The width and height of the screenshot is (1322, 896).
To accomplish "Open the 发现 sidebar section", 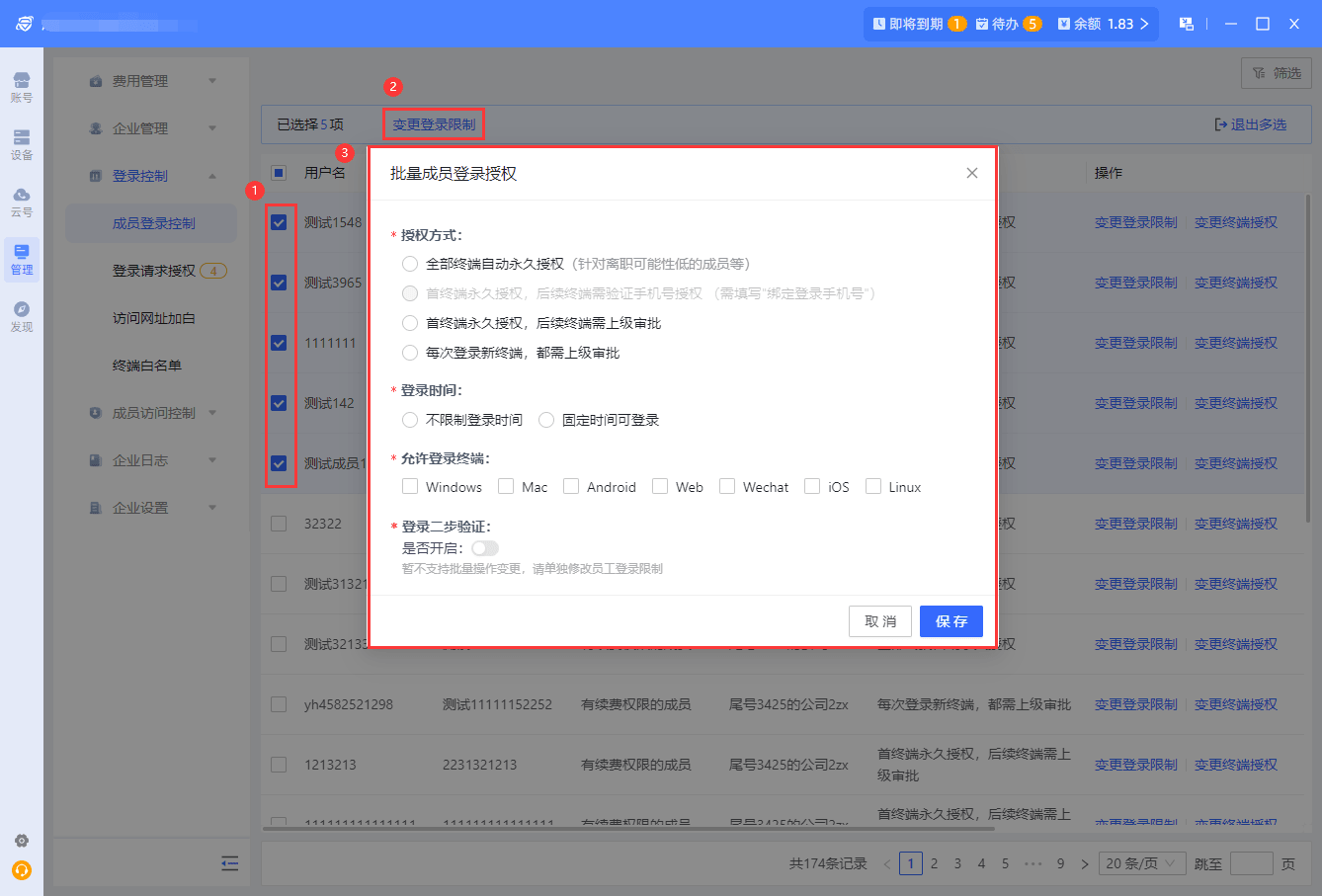I will pos(22,316).
